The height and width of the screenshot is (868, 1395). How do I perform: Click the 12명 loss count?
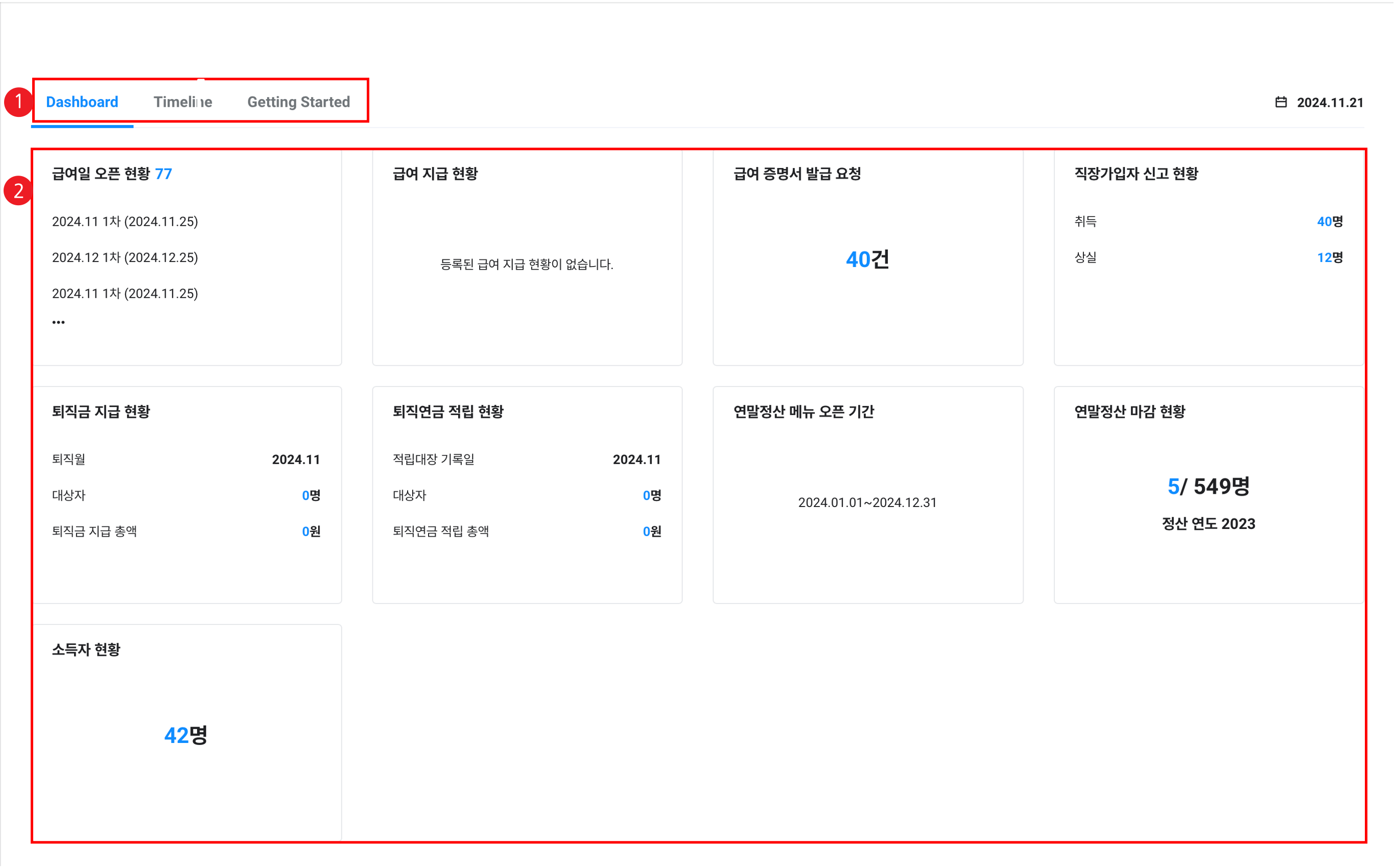point(1329,258)
